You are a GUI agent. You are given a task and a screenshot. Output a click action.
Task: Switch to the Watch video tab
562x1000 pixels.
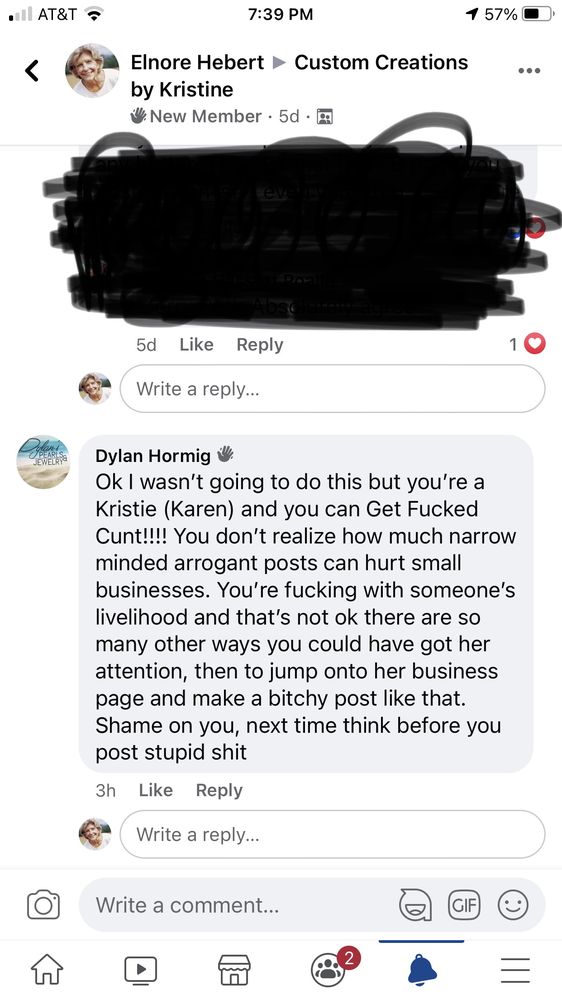tap(141, 970)
